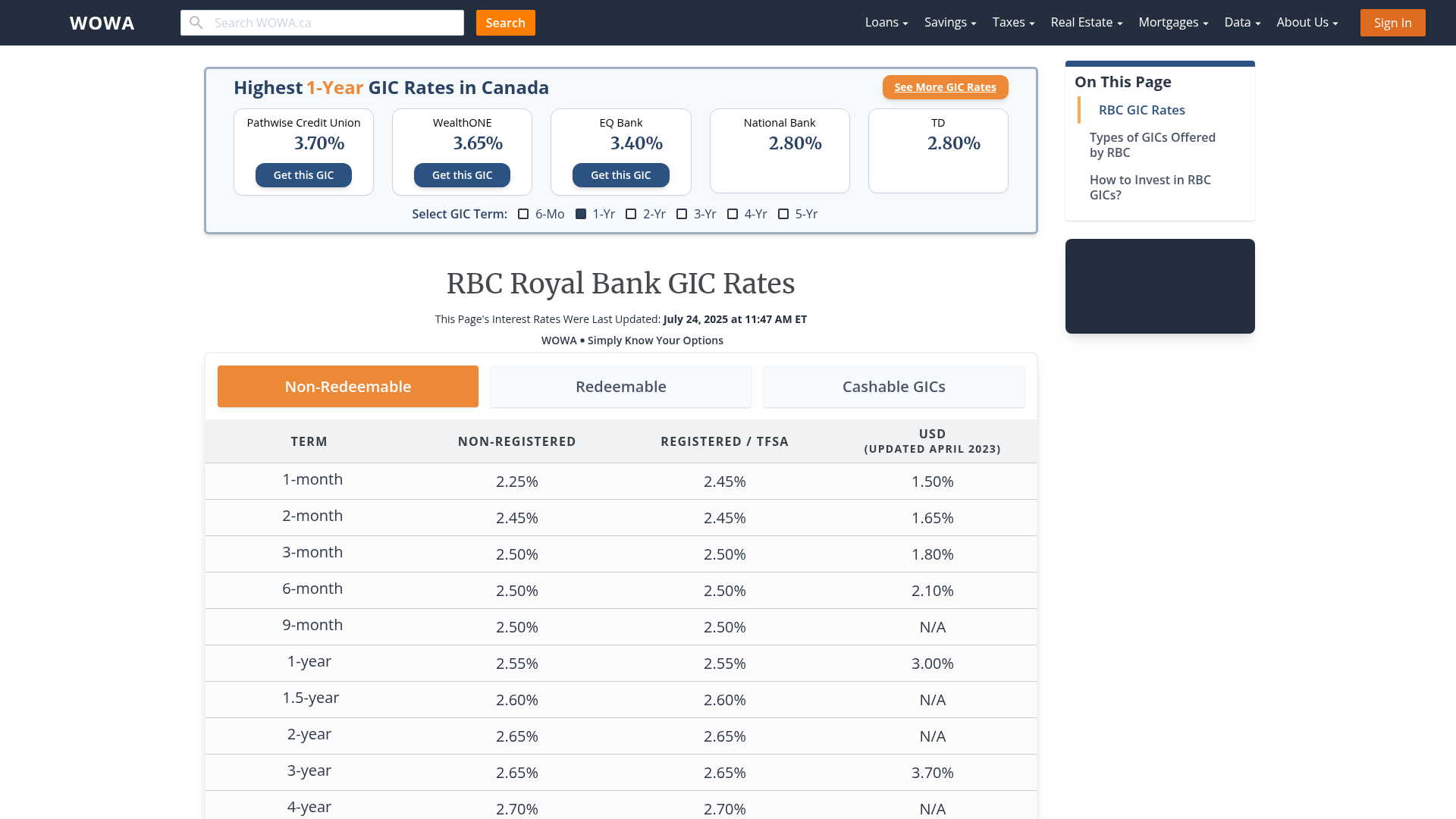The height and width of the screenshot is (819, 1456).
Task: Click the Sign In button
Action: (x=1392, y=23)
